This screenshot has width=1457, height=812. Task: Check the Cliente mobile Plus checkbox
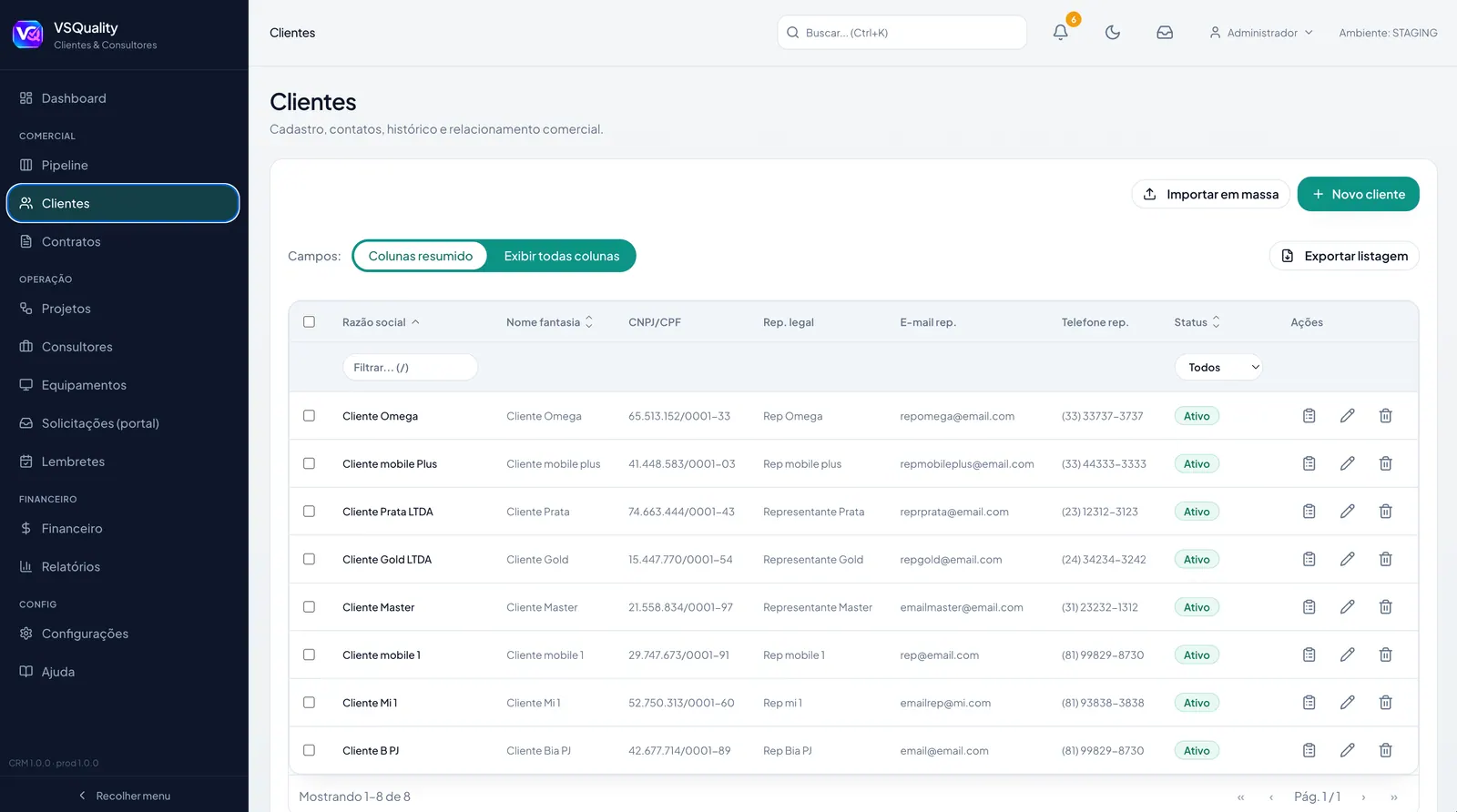[x=310, y=463]
